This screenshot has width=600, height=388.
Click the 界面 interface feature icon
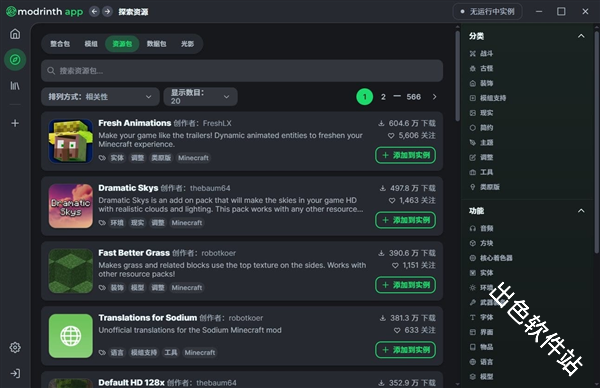(473, 332)
